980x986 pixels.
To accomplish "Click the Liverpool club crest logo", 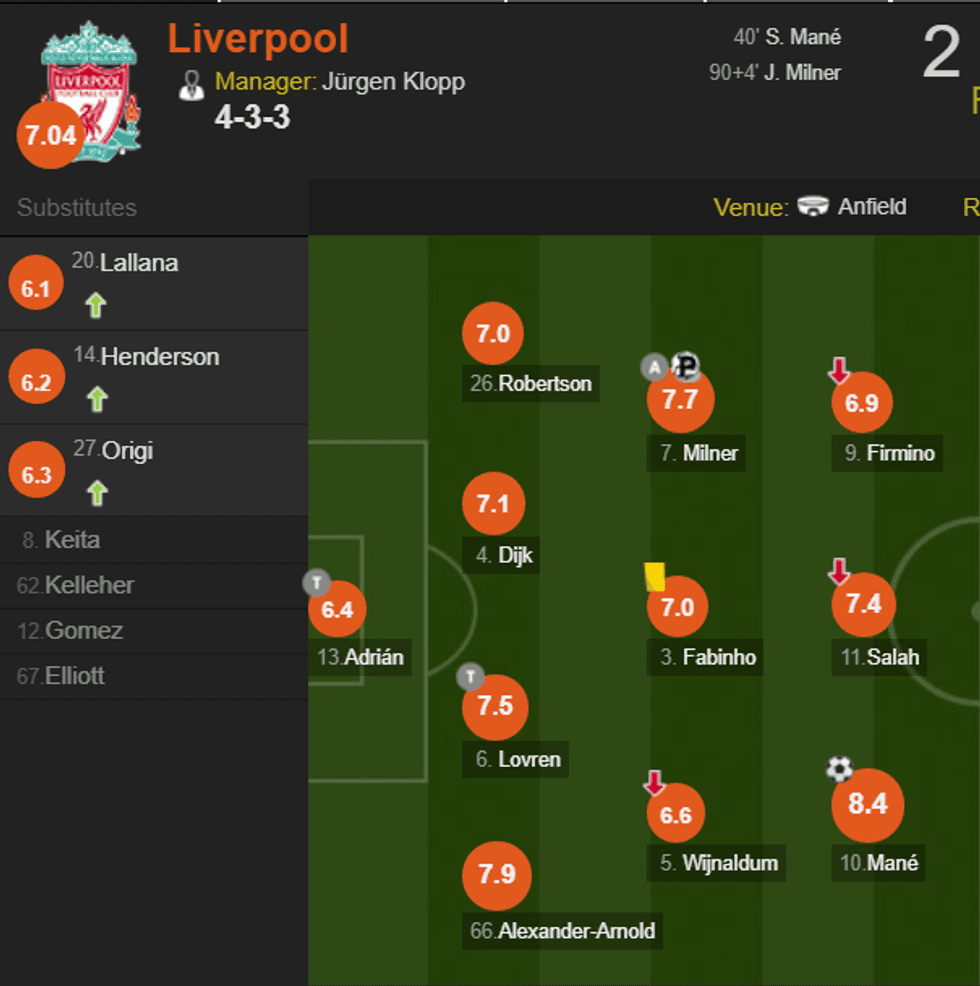I will pos(88,90).
